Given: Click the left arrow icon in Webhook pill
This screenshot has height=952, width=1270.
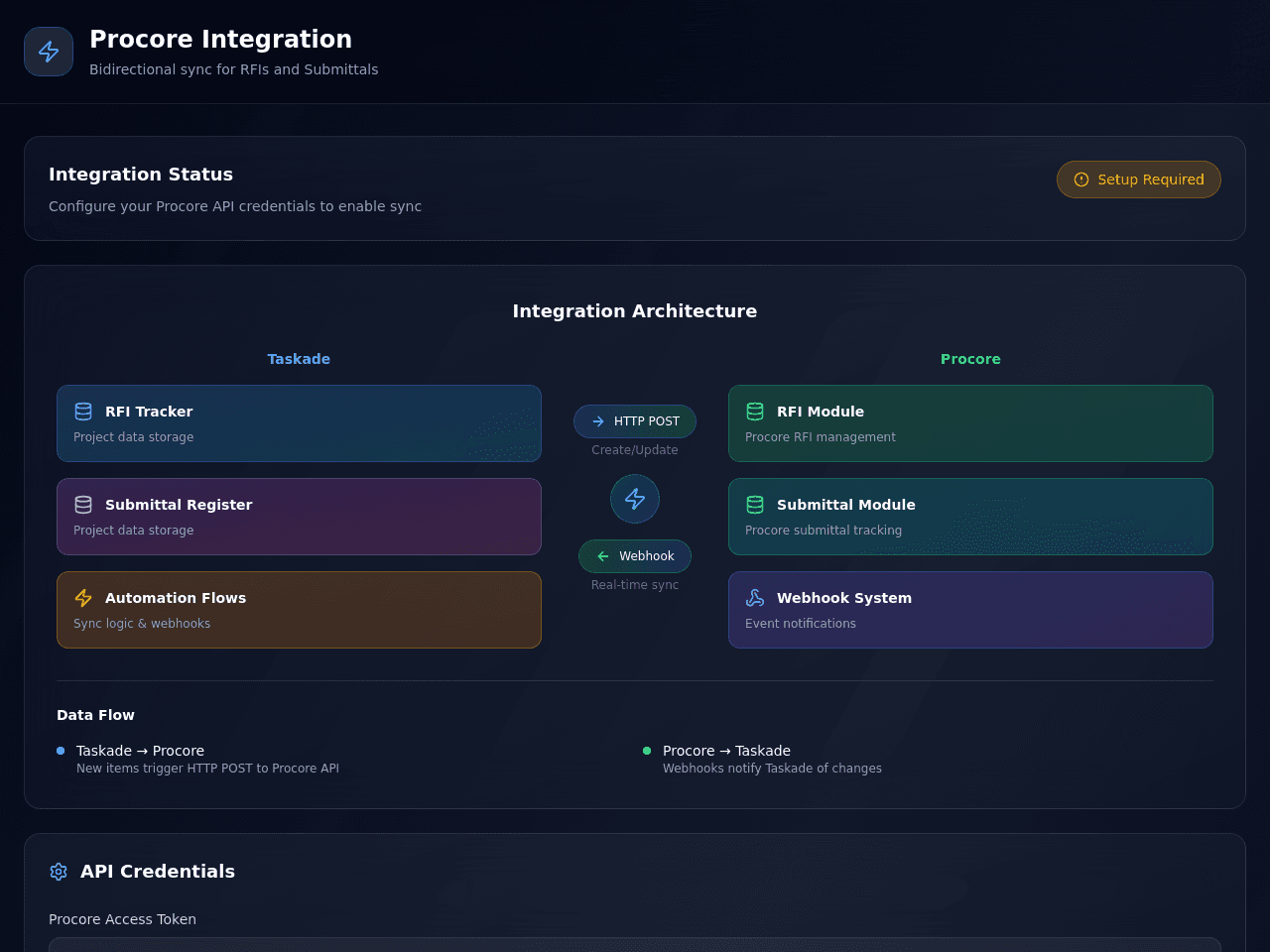Looking at the screenshot, I should [603, 556].
